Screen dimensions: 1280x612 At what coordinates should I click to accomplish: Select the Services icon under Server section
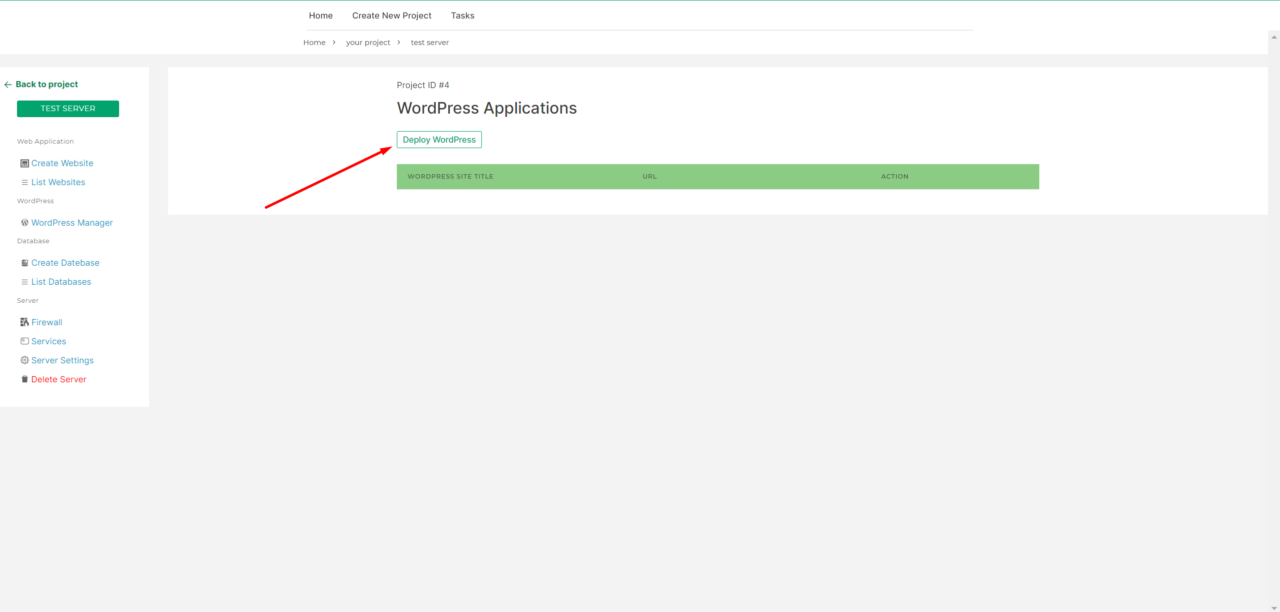point(24,341)
